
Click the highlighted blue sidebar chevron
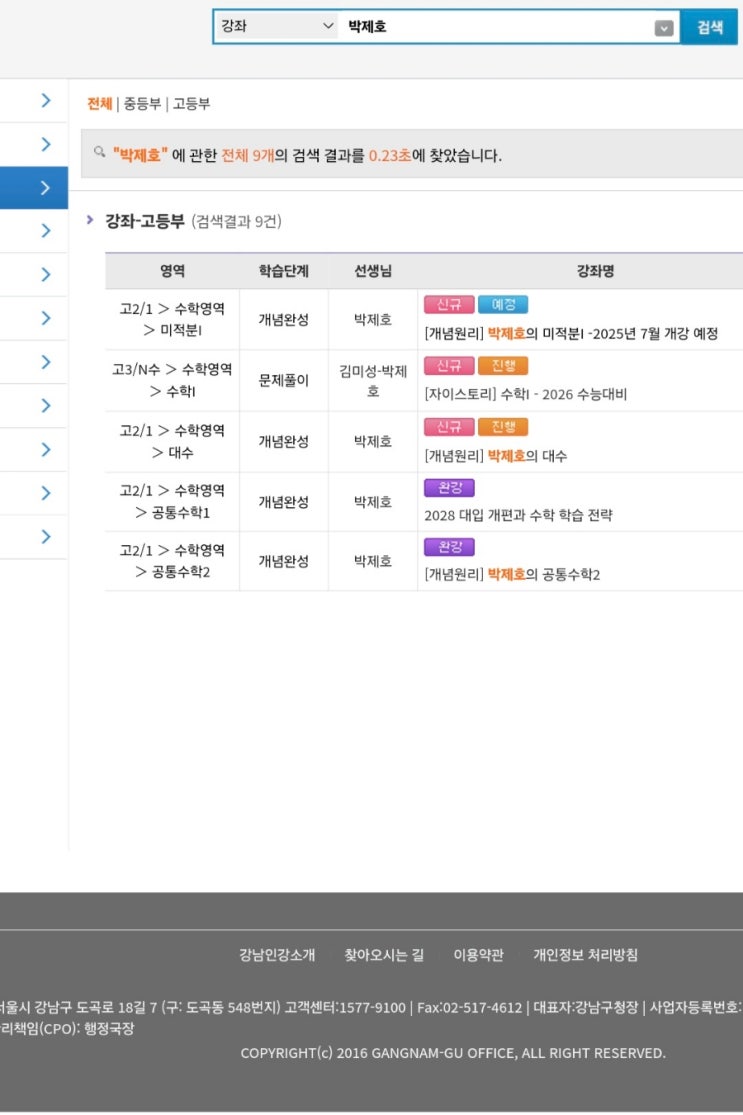(45, 187)
